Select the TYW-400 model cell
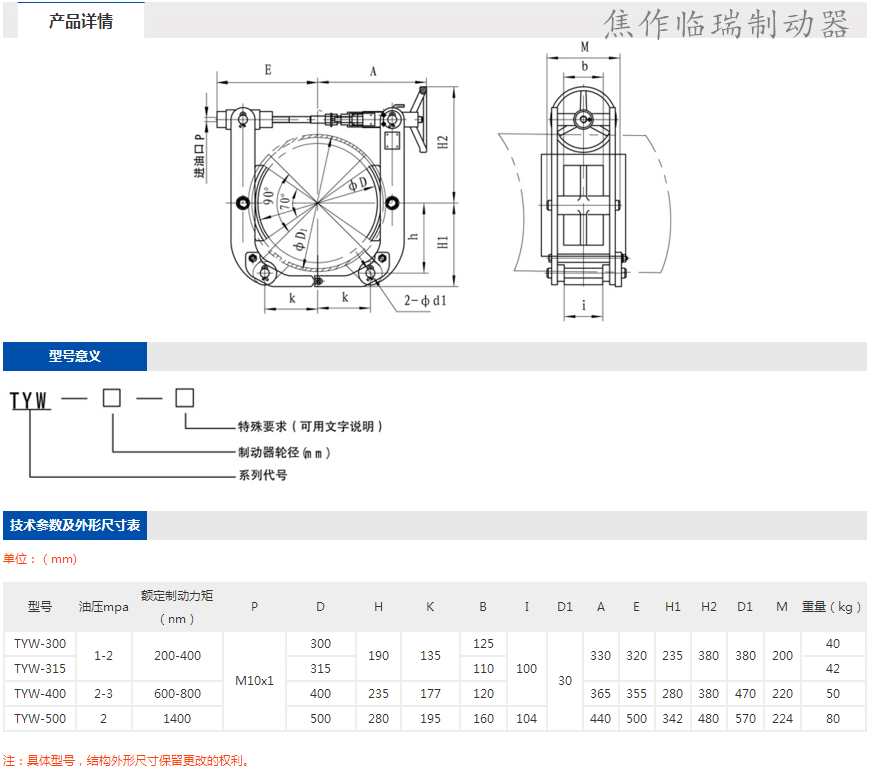870x779 pixels. (40, 693)
